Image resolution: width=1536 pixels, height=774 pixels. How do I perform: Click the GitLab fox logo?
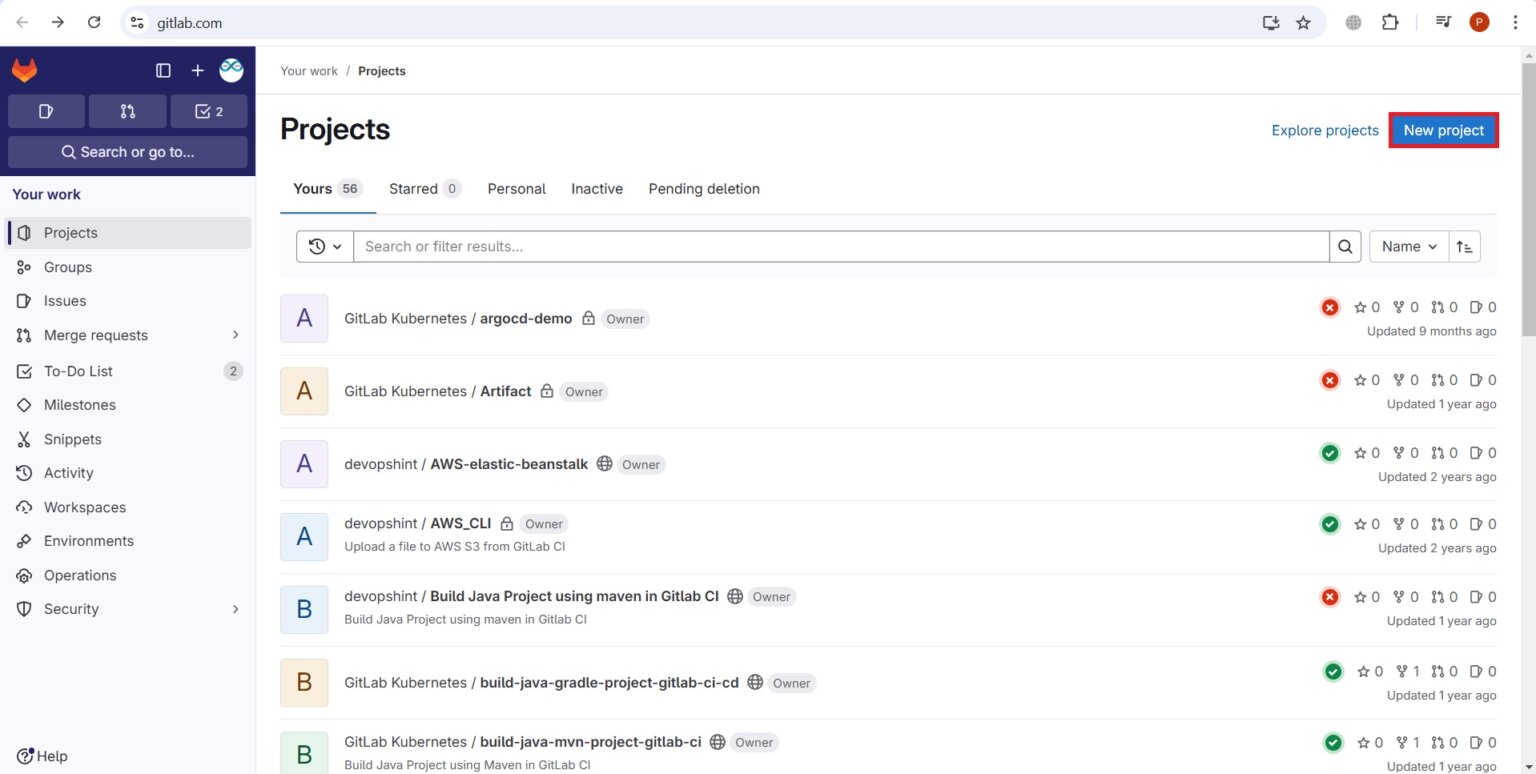tap(24, 70)
